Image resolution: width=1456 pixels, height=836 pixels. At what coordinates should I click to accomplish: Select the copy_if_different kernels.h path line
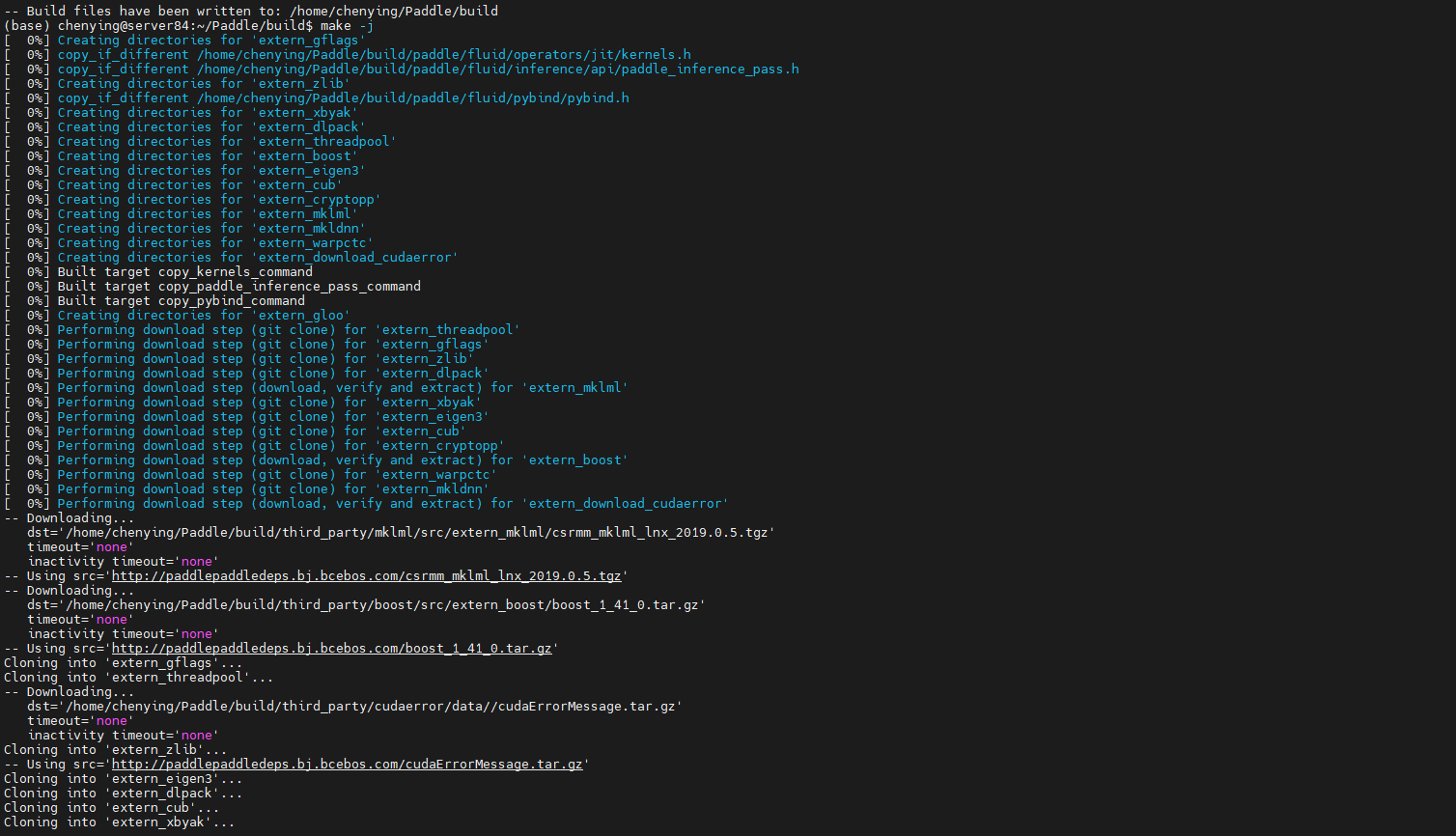[x=348, y=54]
